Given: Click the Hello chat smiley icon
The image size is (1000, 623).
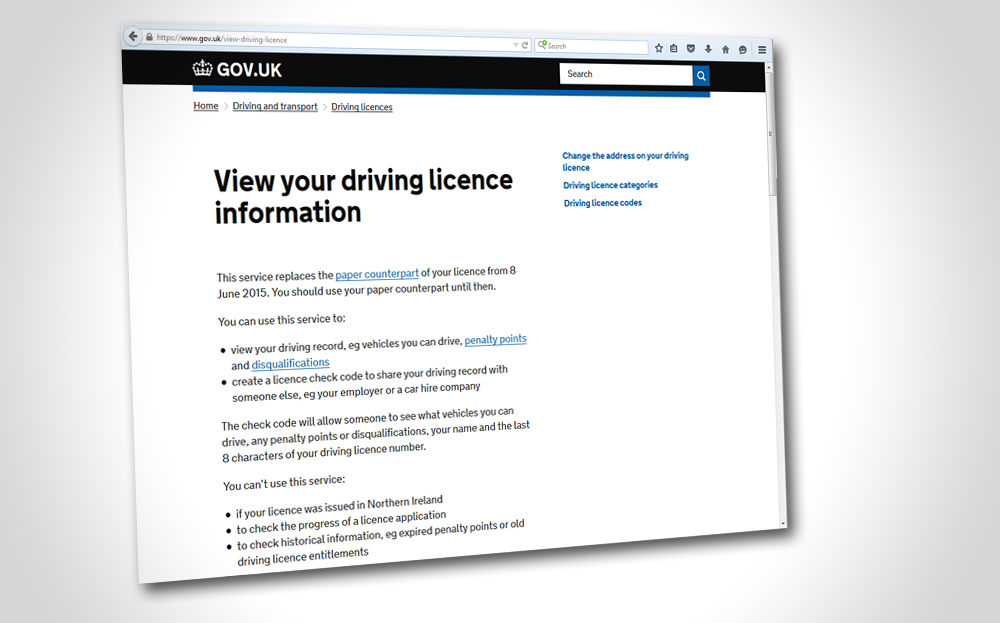Looking at the screenshot, I should [742, 50].
